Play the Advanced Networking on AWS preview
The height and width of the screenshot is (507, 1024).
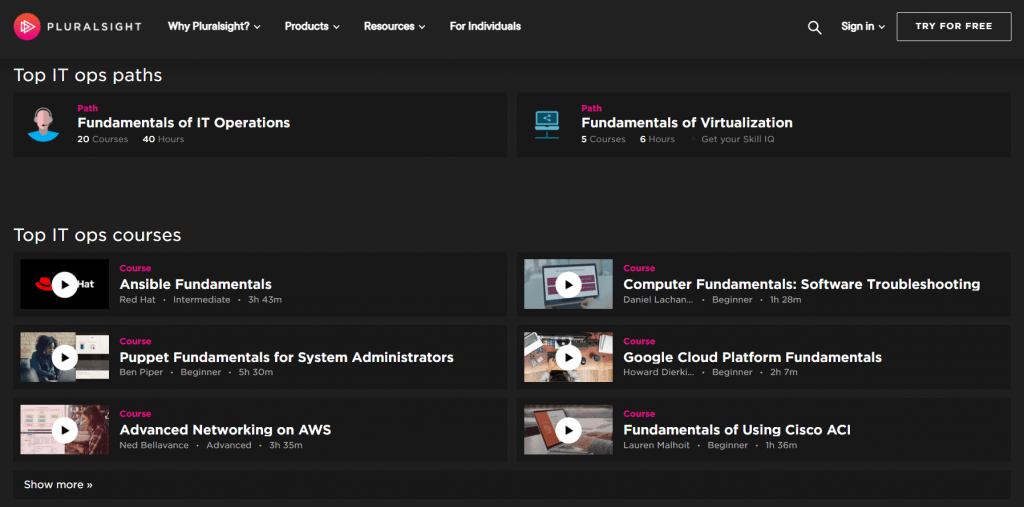(64, 430)
